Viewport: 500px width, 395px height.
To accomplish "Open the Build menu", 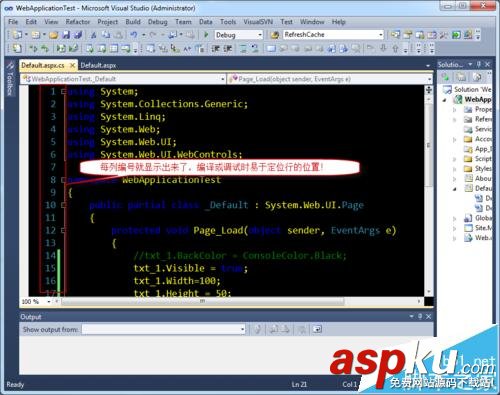I will [133, 22].
